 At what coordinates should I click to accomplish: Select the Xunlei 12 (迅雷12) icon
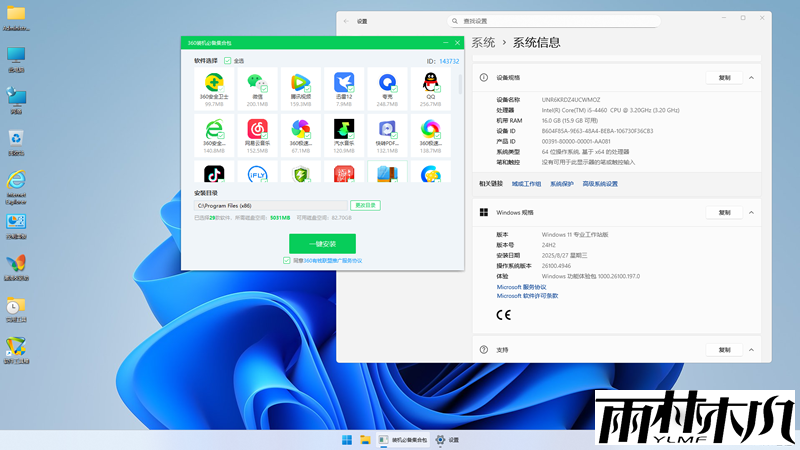[x=344, y=84]
